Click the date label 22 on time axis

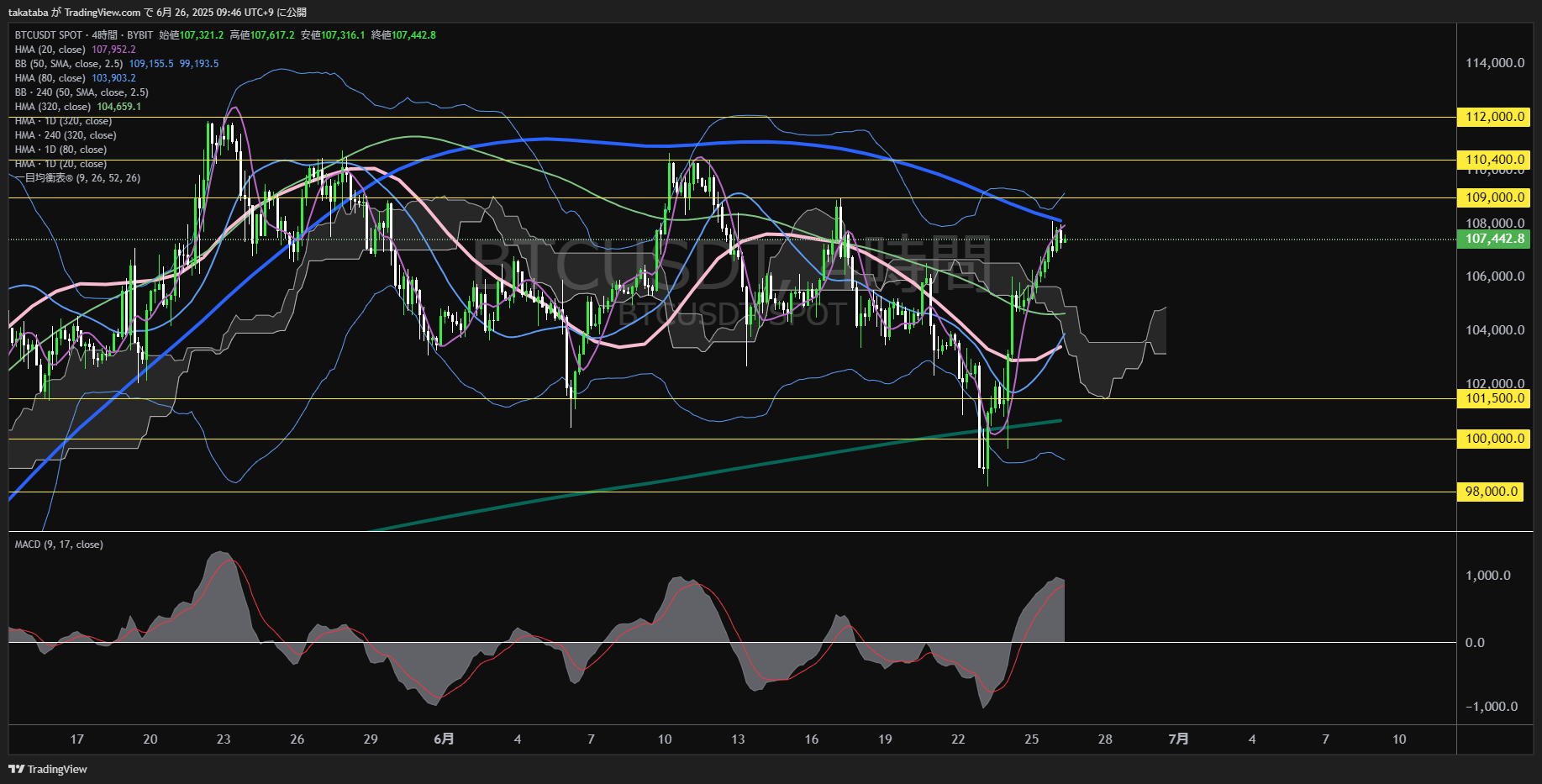[958, 739]
